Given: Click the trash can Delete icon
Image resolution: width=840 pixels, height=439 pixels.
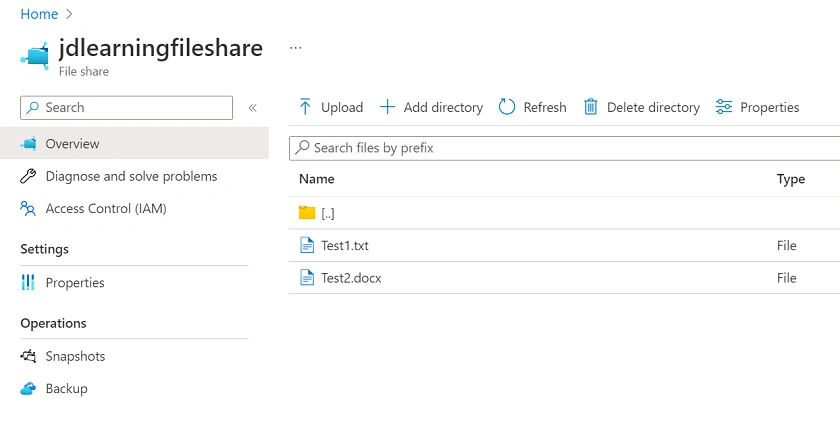Looking at the screenshot, I should click(x=590, y=107).
